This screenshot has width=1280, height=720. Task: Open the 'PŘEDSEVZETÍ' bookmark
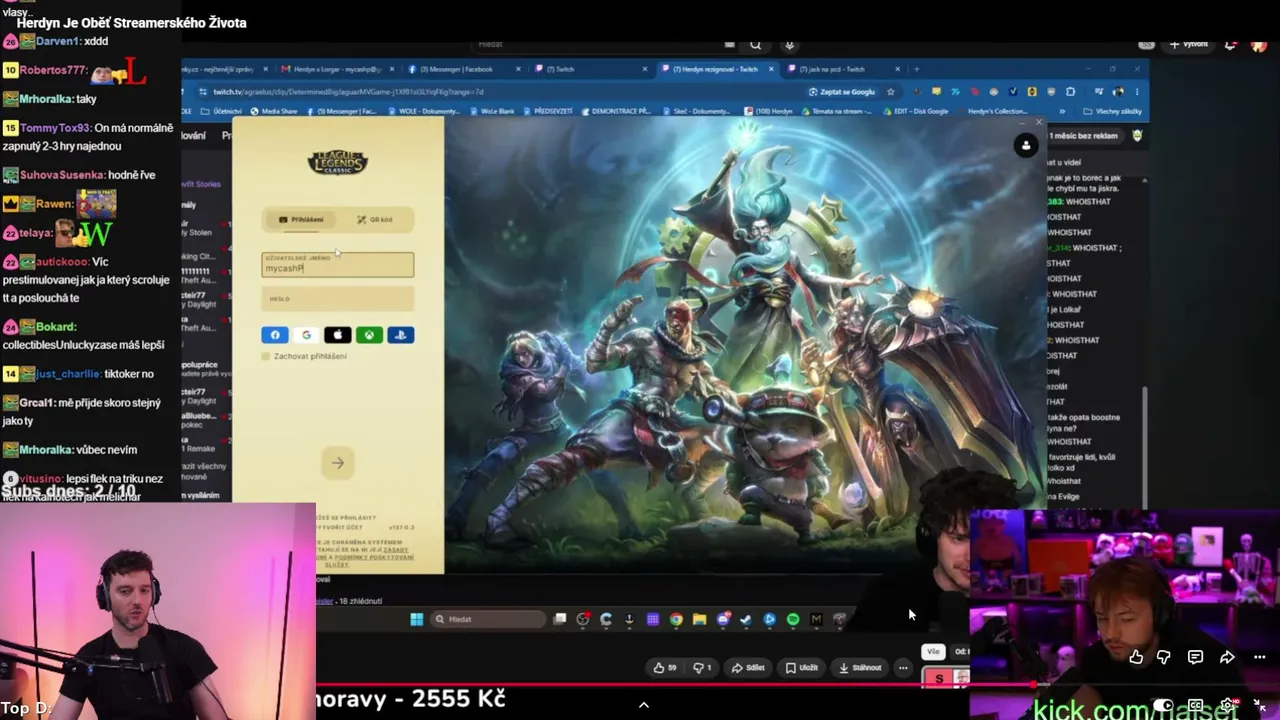(546, 111)
